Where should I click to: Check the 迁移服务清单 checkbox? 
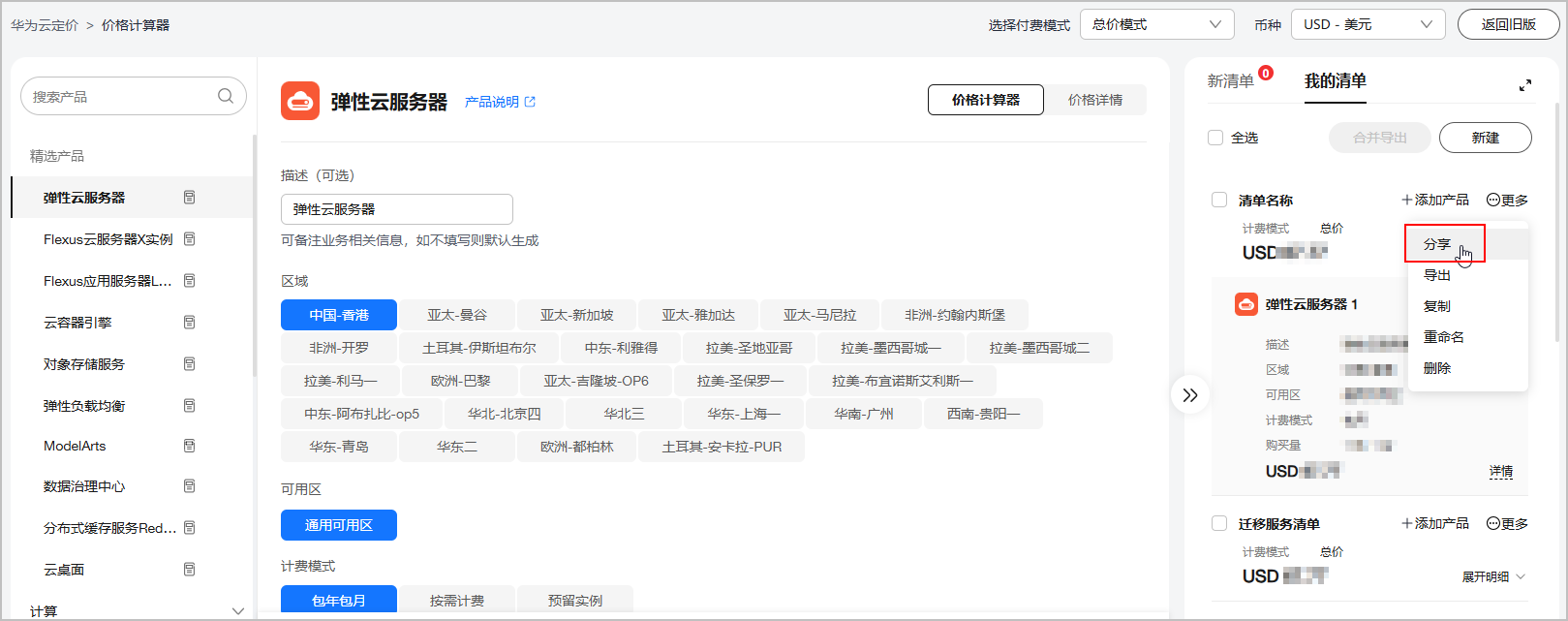coord(1219,523)
